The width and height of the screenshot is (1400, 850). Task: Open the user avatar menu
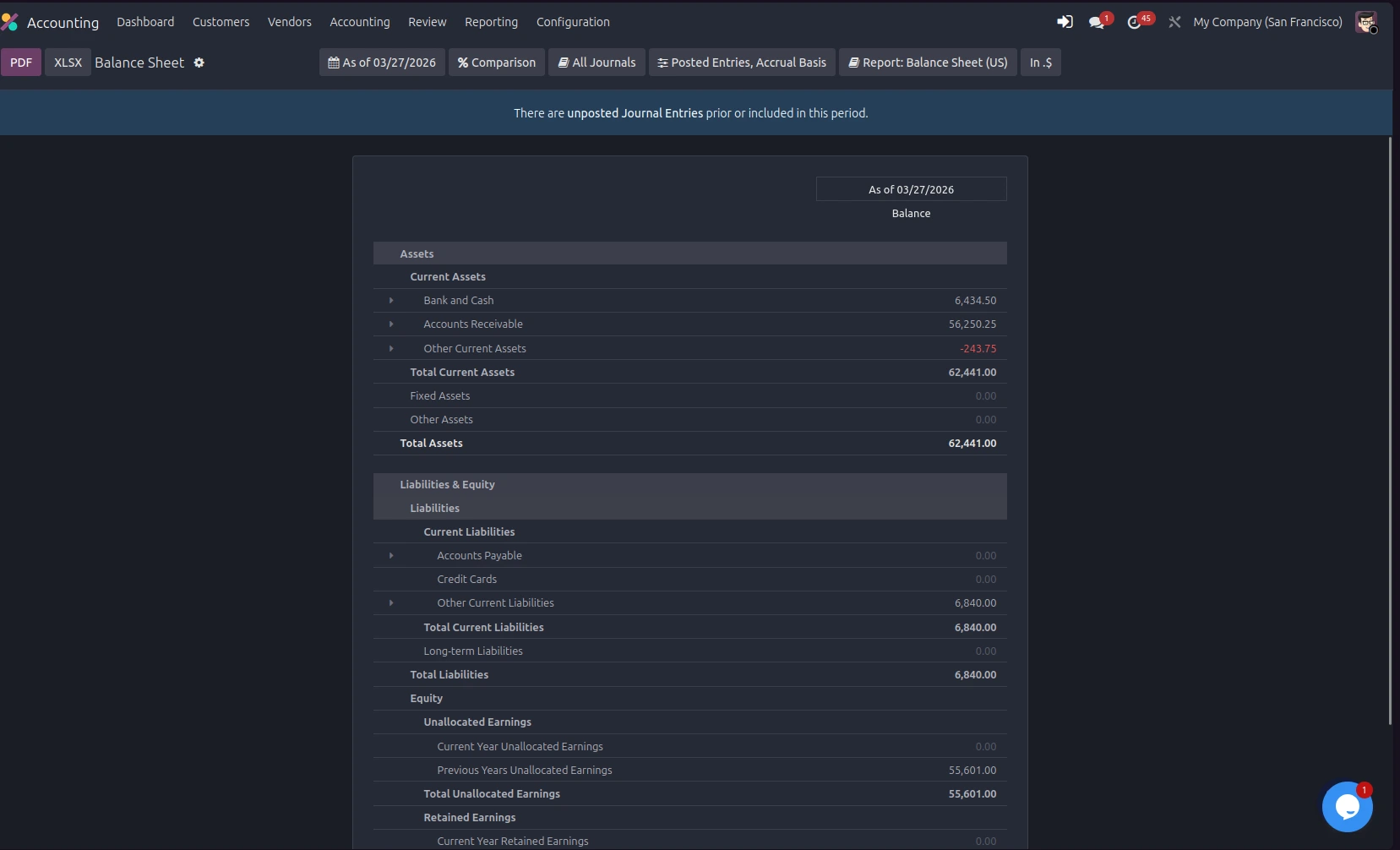coord(1365,22)
